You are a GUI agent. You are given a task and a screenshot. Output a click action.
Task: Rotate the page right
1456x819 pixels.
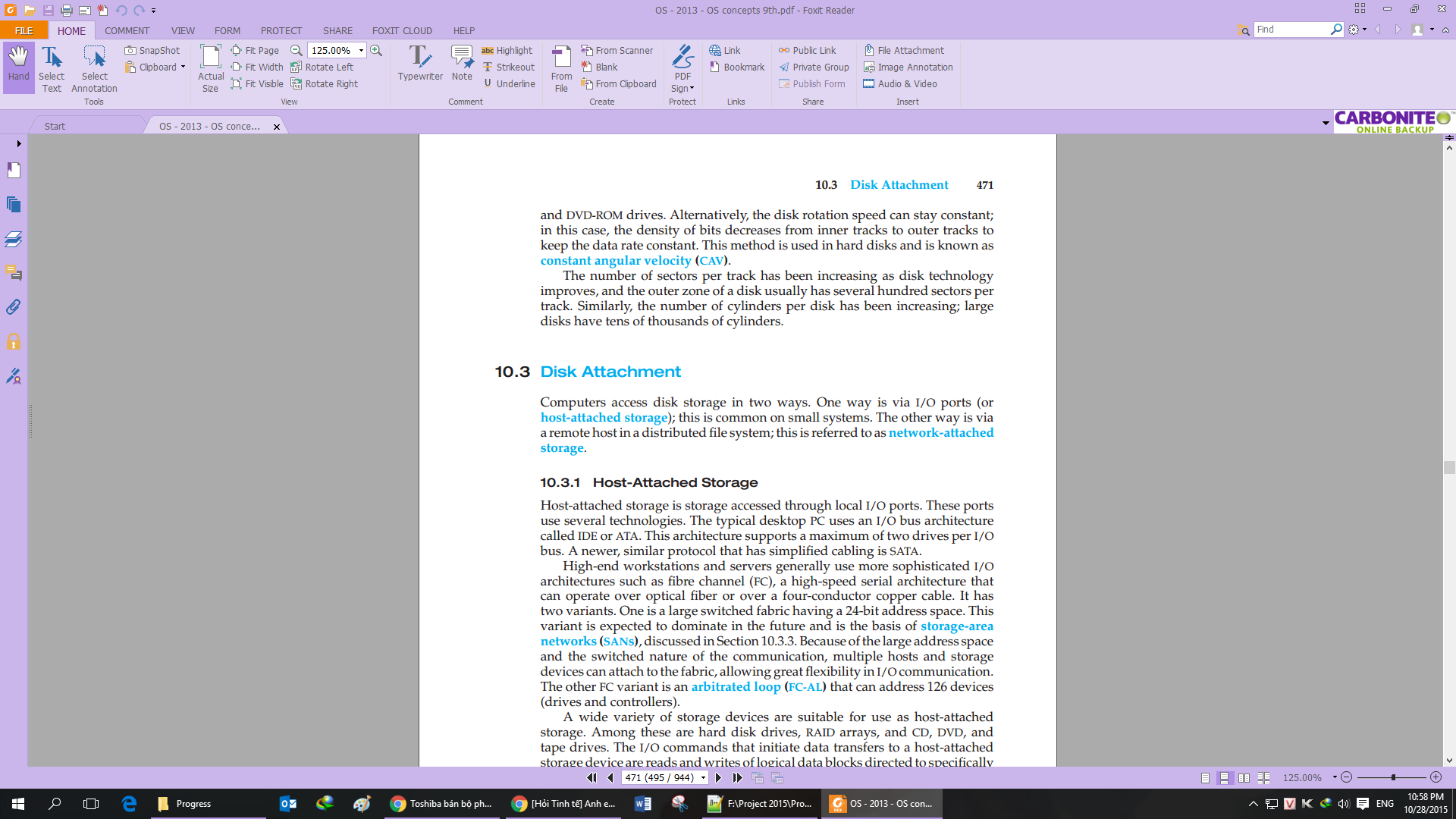[325, 83]
